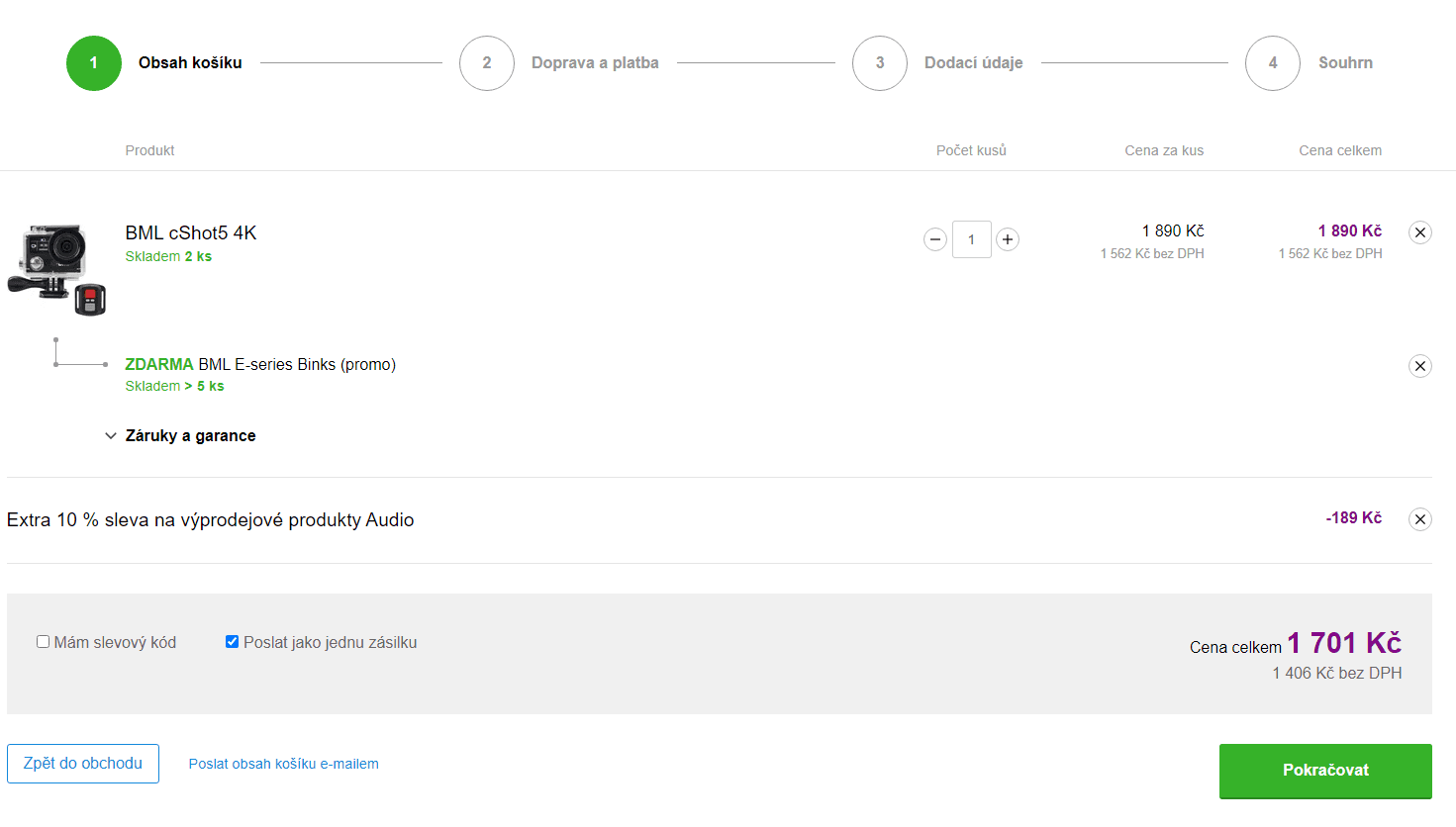
Task: Open Poslat obsah košíku e-mailem link
Action: coord(284,764)
